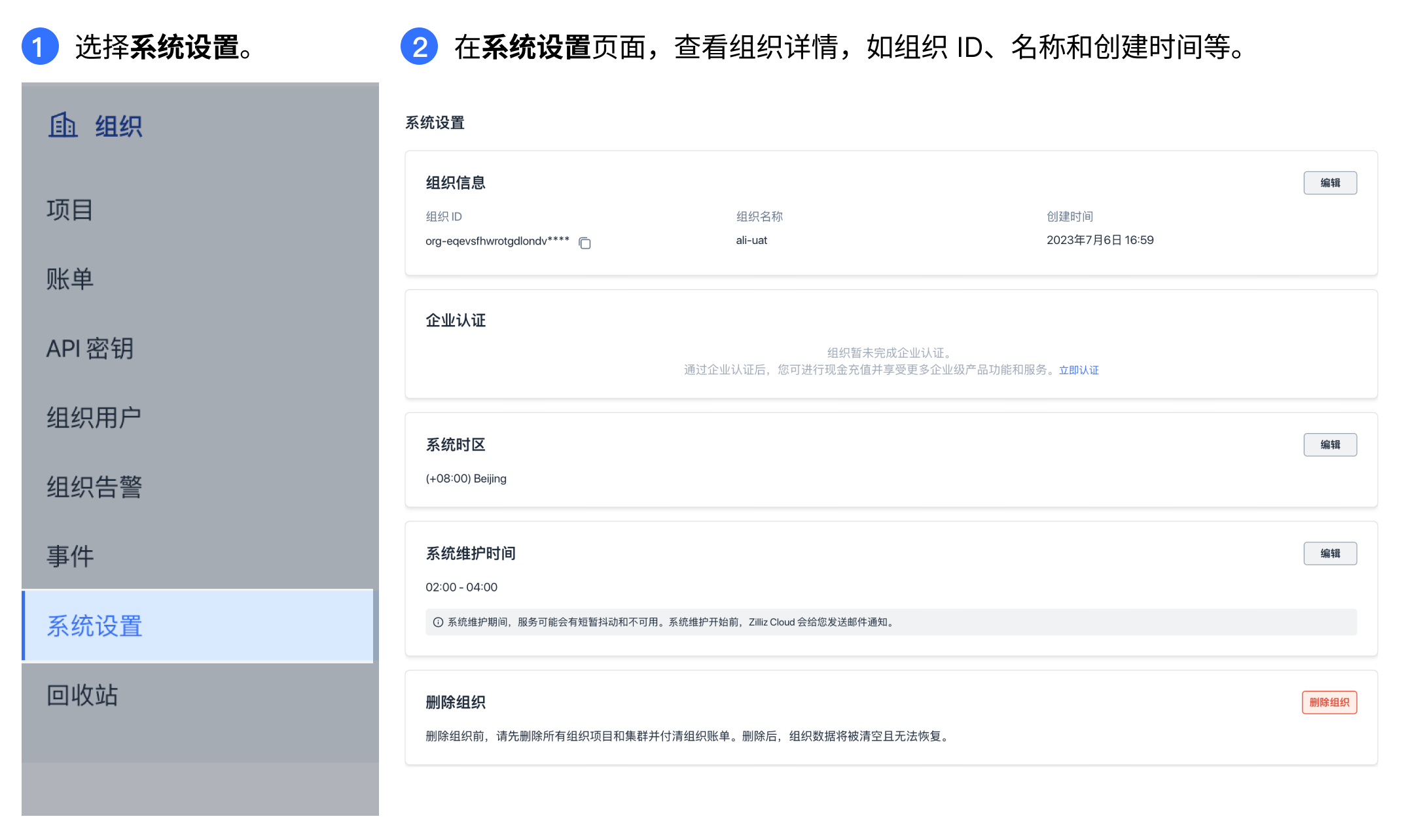The height and width of the screenshot is (840, 1404).
Task: Click the 立即认证 link
Action: click(1079, 370)
